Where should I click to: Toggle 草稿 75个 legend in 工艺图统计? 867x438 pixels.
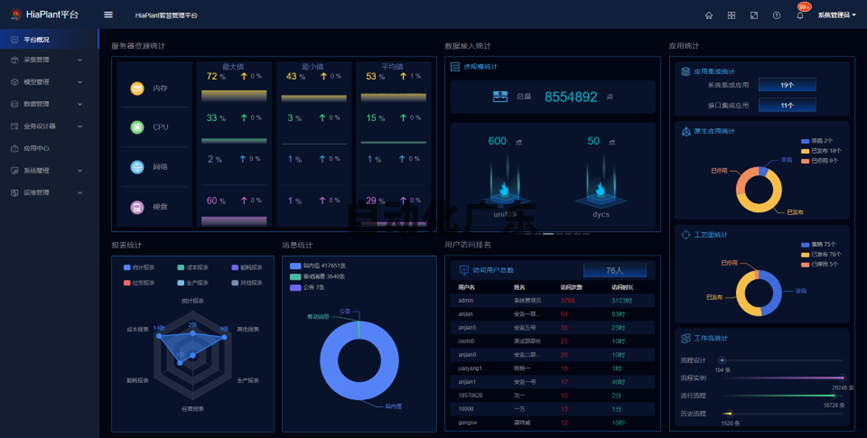pos(818,244)
